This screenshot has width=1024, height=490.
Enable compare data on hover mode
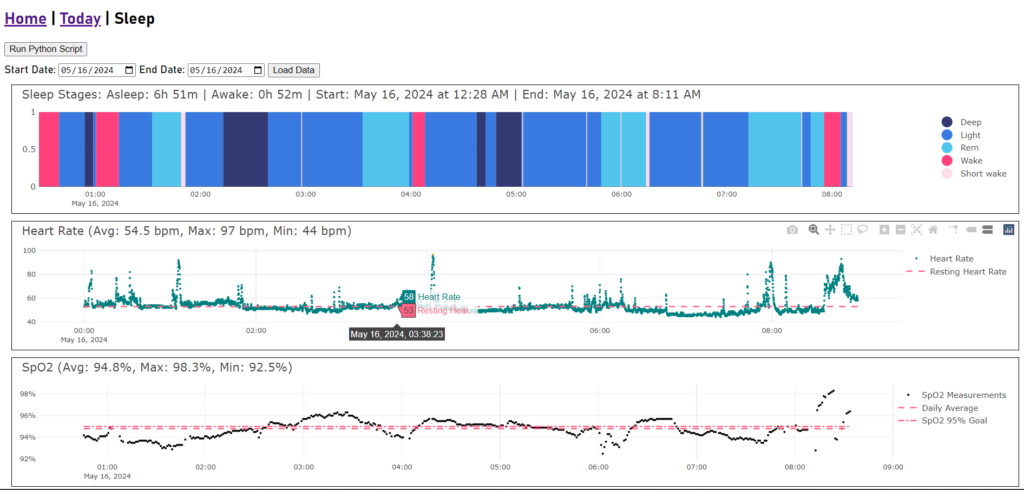[x=987, y=230]
